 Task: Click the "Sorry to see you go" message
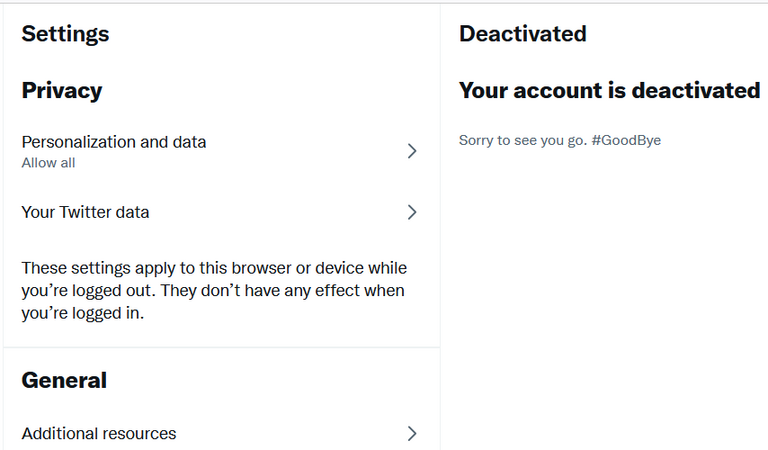523,140
